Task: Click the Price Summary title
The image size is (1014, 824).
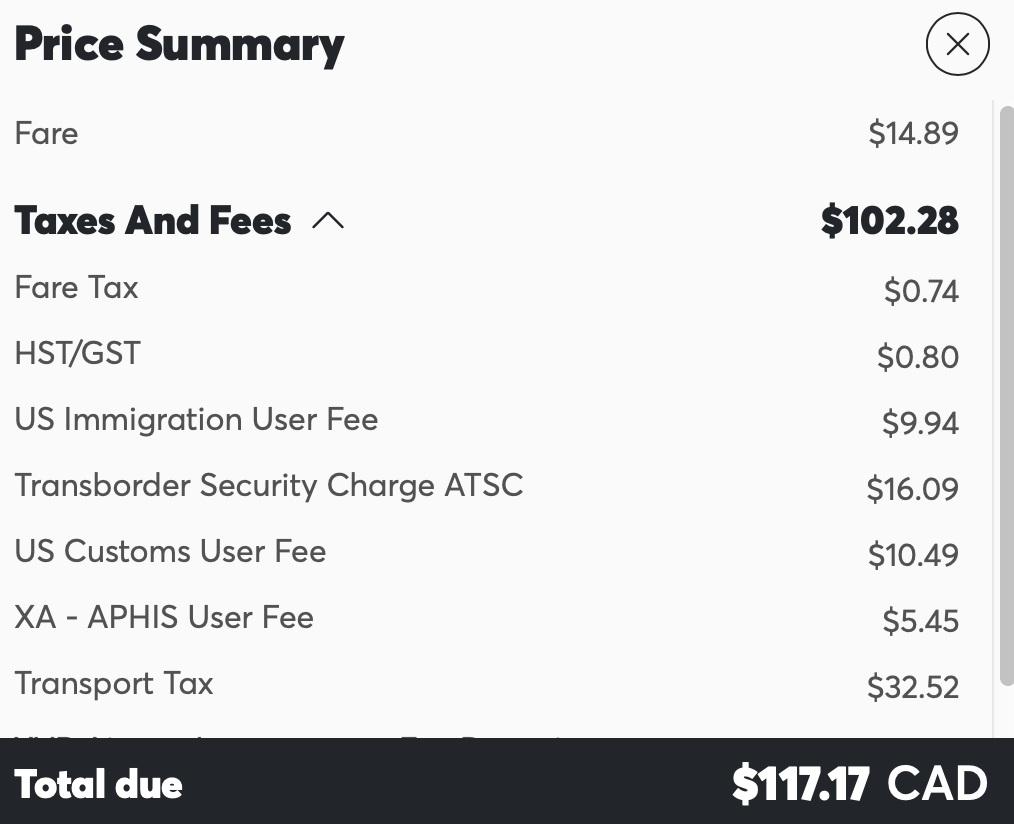Action: pos(179,45)
